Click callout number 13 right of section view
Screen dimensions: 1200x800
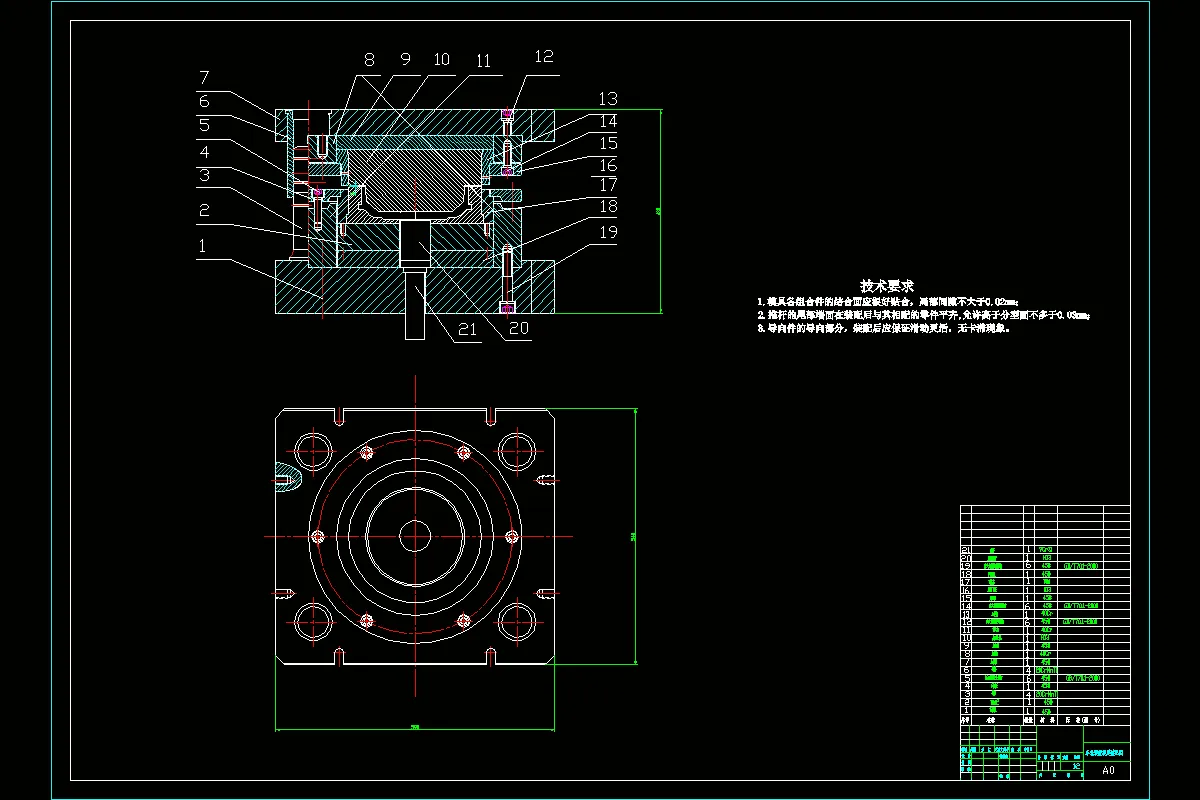pyautogui.click(x=608, y=99)
